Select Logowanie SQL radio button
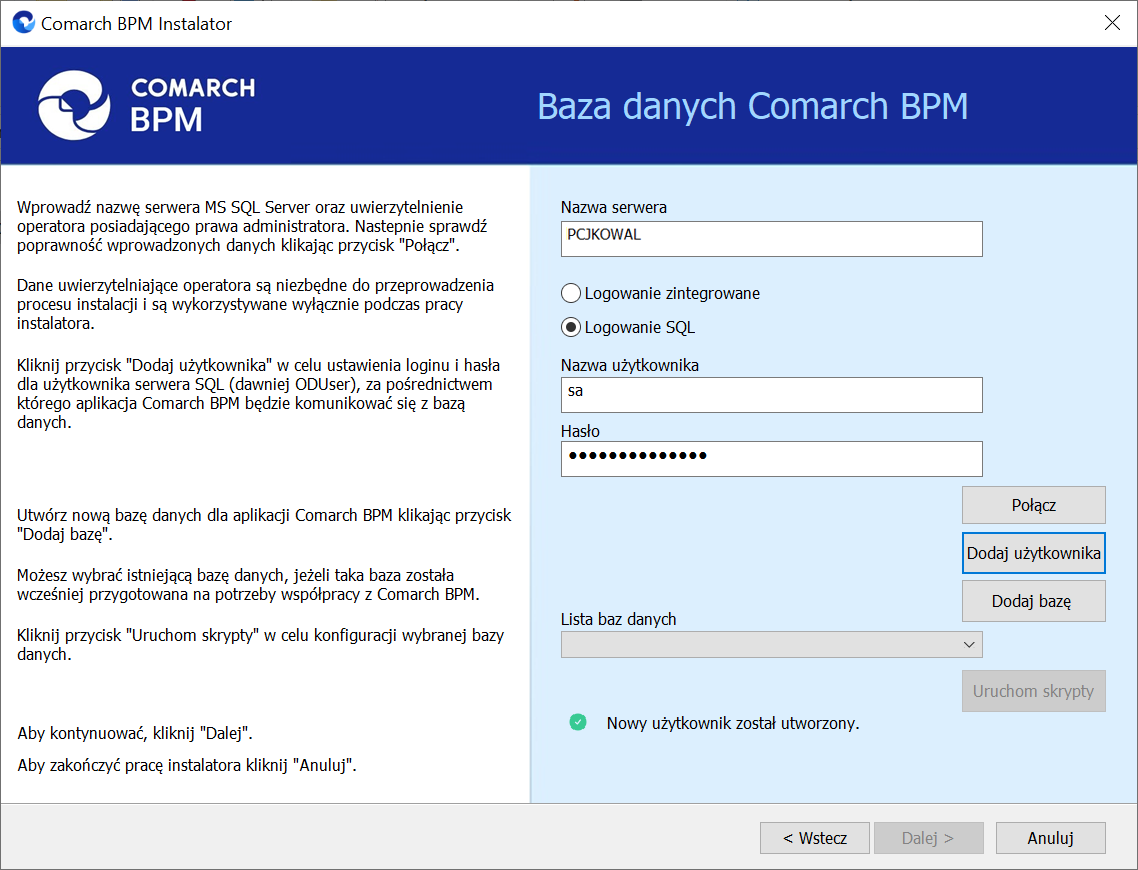1138x870 pixels. pyautogui.click(x=571, y=327)
